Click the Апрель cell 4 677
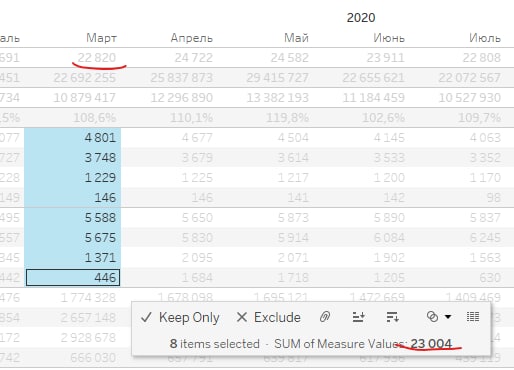Image resolution: width=514 pixels, height=370 pixels. pyautogui.click(x=197, y=138)
